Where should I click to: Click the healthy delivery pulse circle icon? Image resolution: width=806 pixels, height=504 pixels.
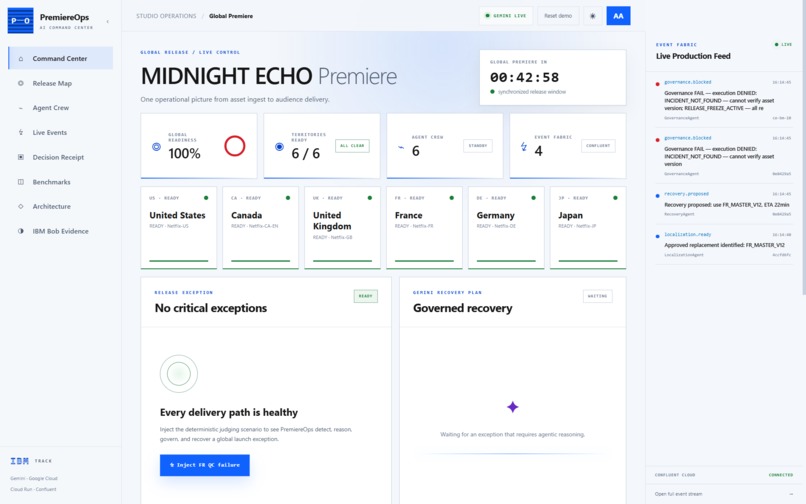pyautogui.click(x=178, y=374)
